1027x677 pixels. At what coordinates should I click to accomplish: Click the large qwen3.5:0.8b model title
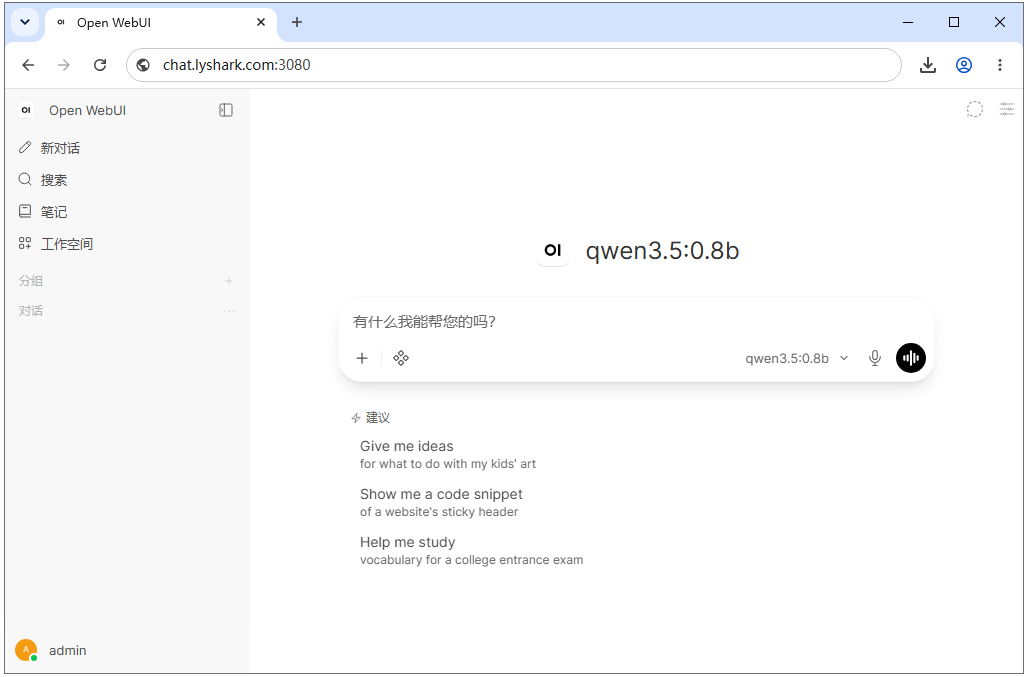662,251
